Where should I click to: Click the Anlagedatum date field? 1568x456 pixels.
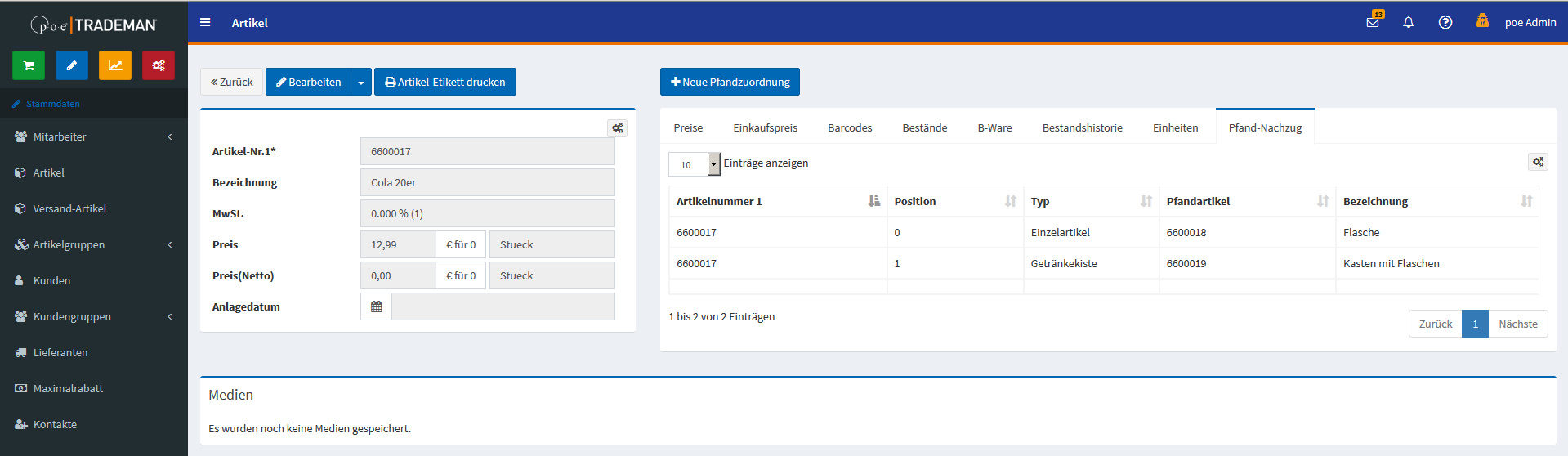pos(503,306)
